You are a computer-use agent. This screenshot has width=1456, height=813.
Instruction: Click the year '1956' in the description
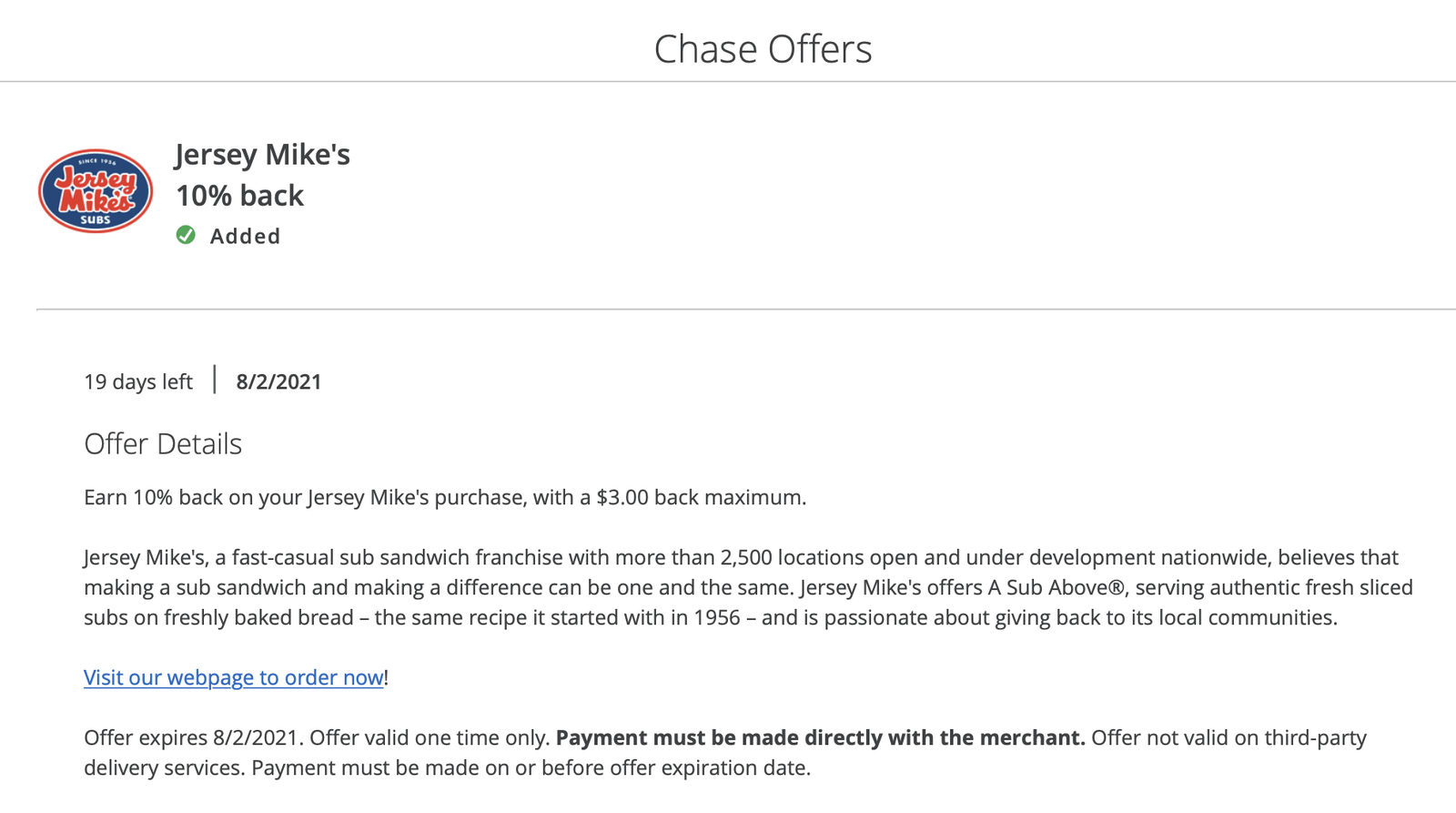click(x=717, y=618)
